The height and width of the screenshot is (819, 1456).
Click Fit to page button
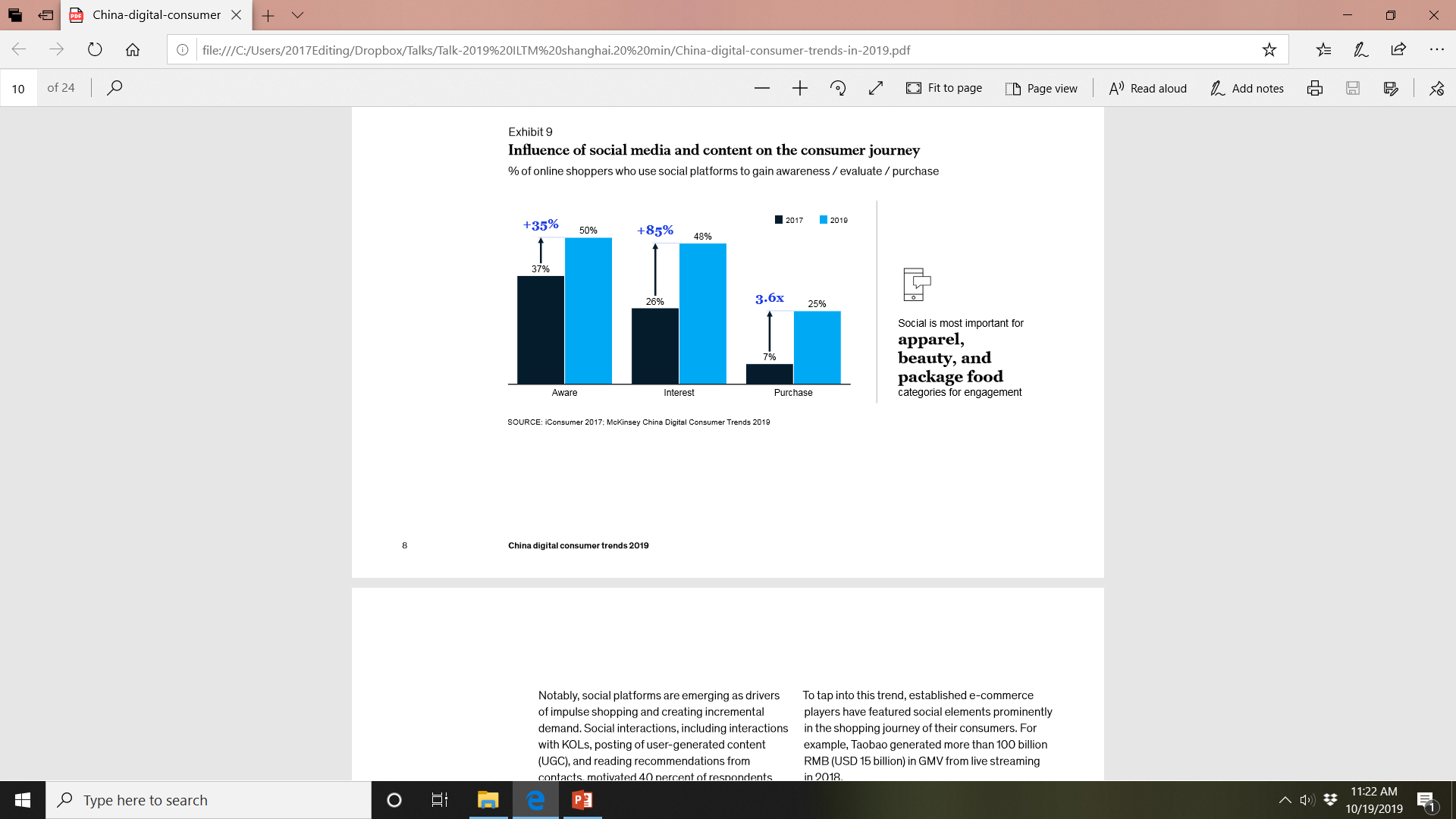tap(944, 88)
